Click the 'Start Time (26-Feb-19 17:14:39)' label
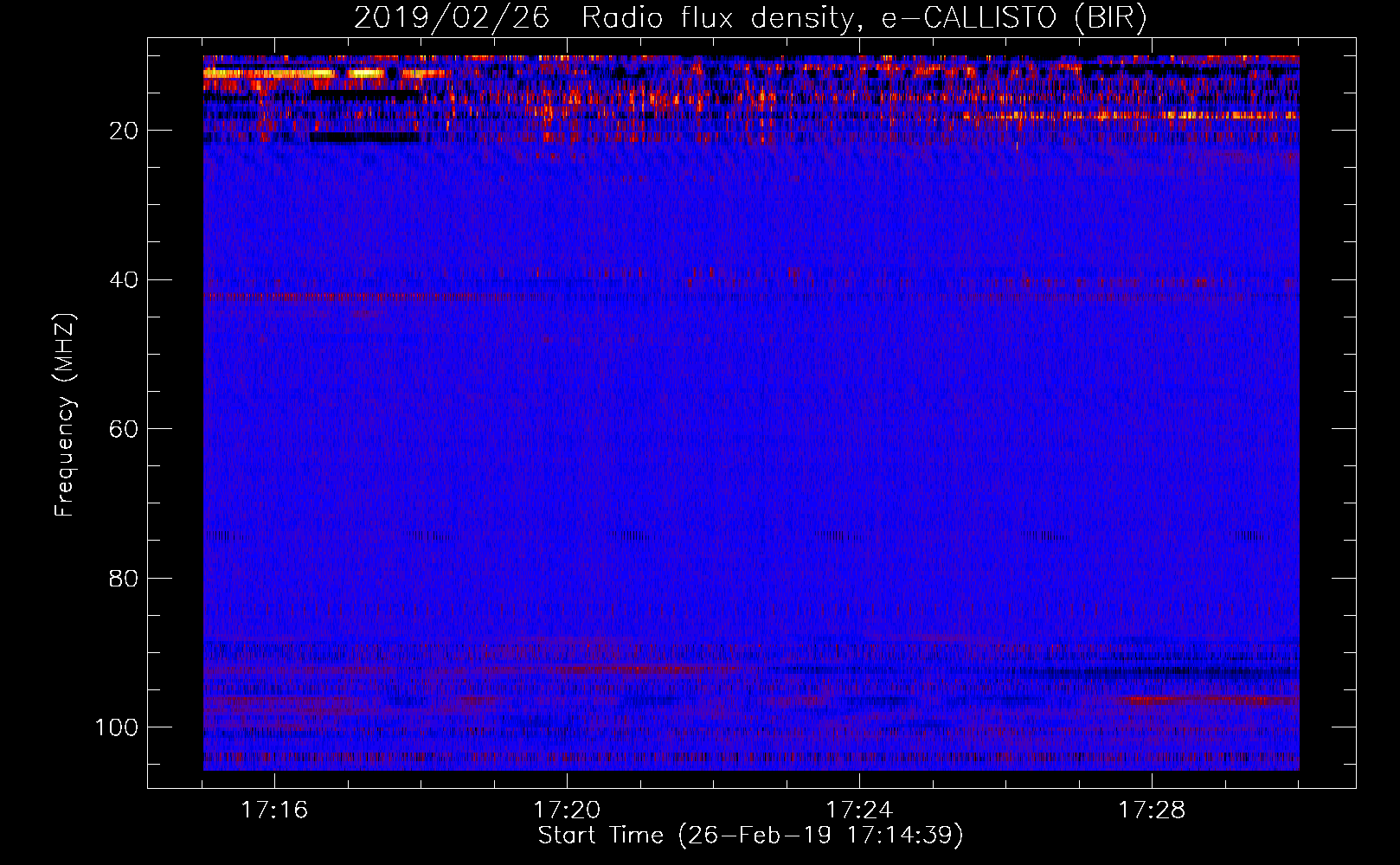The image size is (1400, 865). tap(750, 836)
